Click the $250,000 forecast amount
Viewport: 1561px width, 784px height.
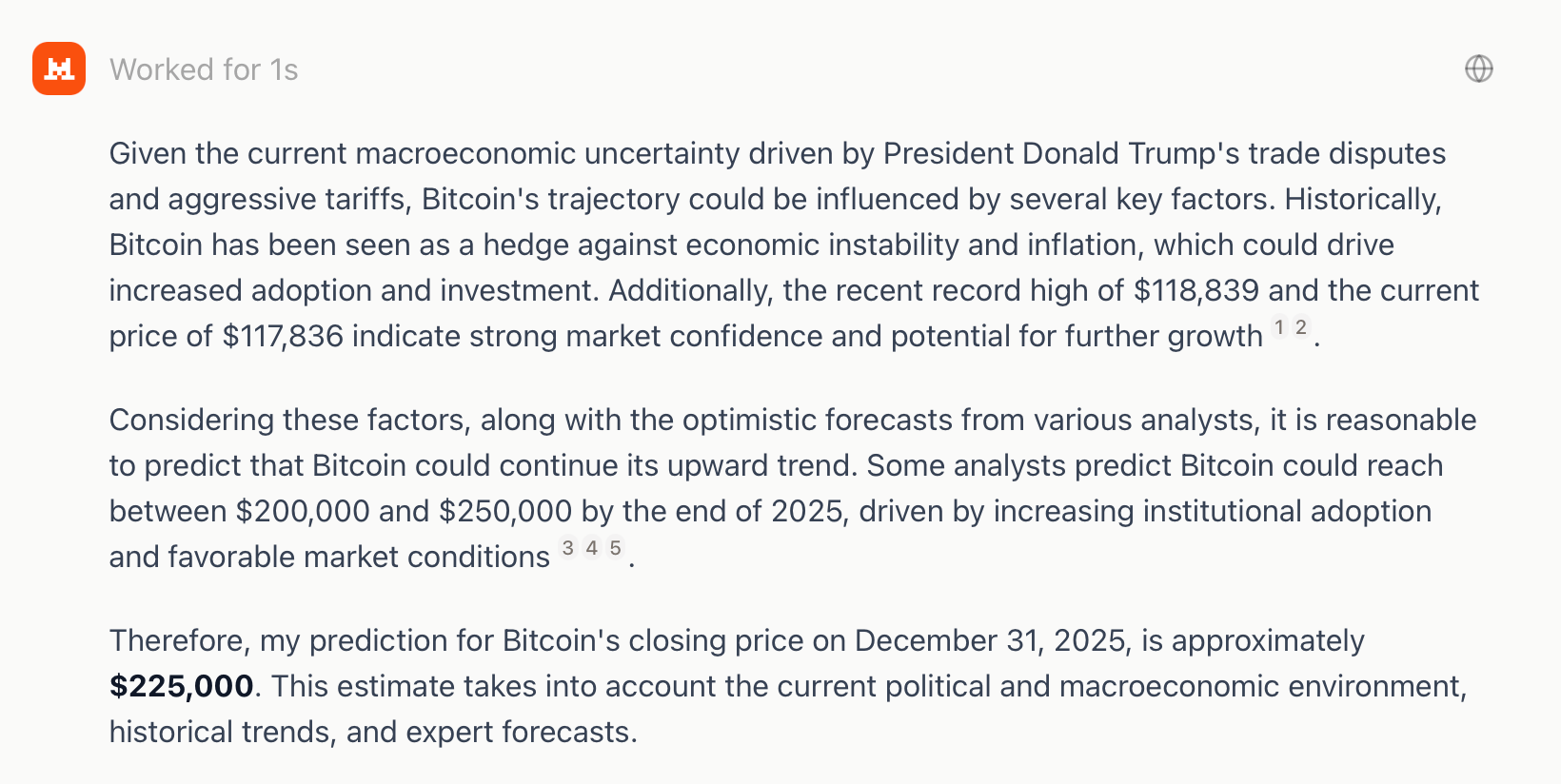click(505, 511)
